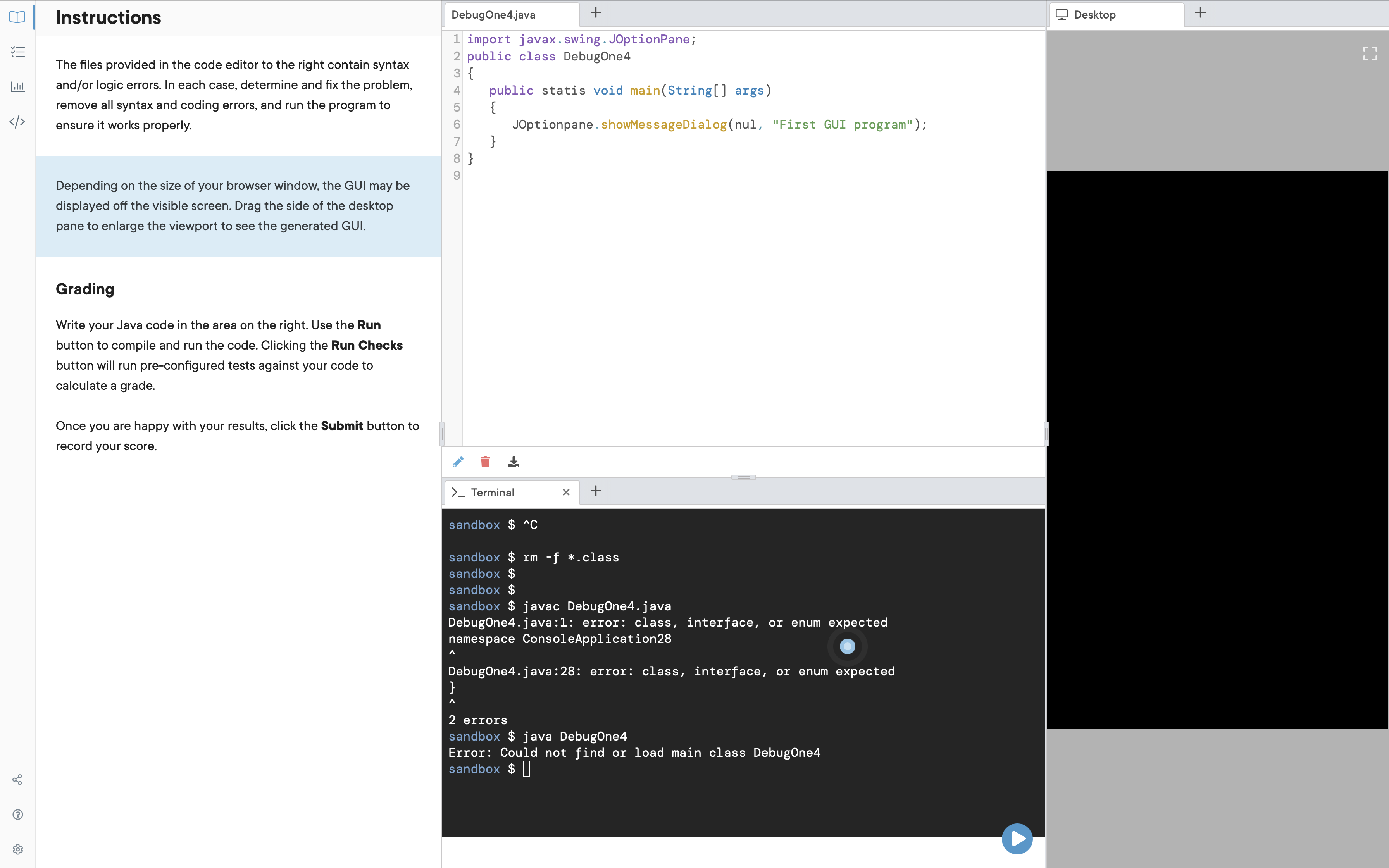Click line number 9 in the editor gutter
Screen dimensions: 1389x868
(457, 176)
